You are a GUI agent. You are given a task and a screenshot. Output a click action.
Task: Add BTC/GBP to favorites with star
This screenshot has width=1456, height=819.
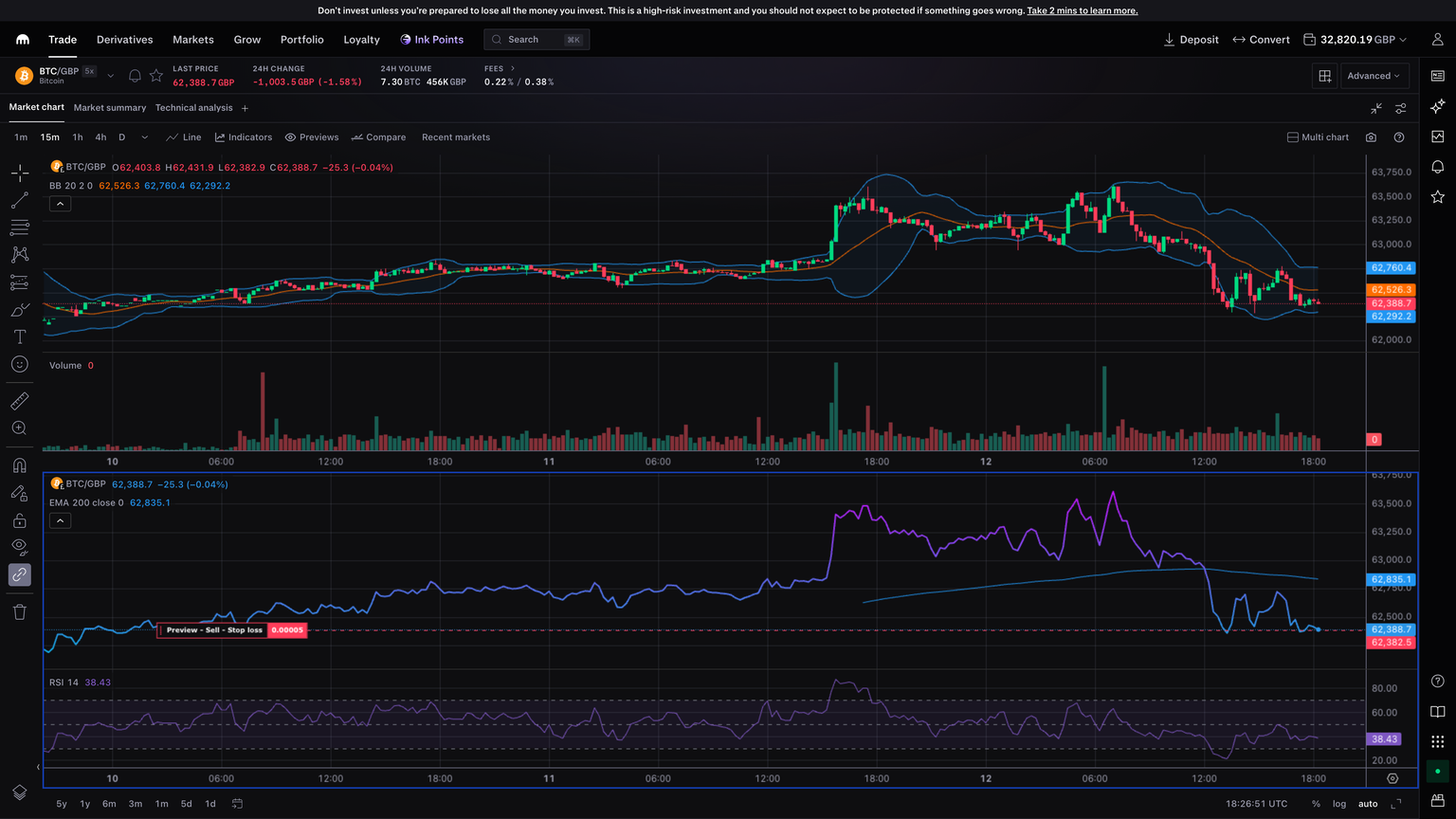coord(156,76)
